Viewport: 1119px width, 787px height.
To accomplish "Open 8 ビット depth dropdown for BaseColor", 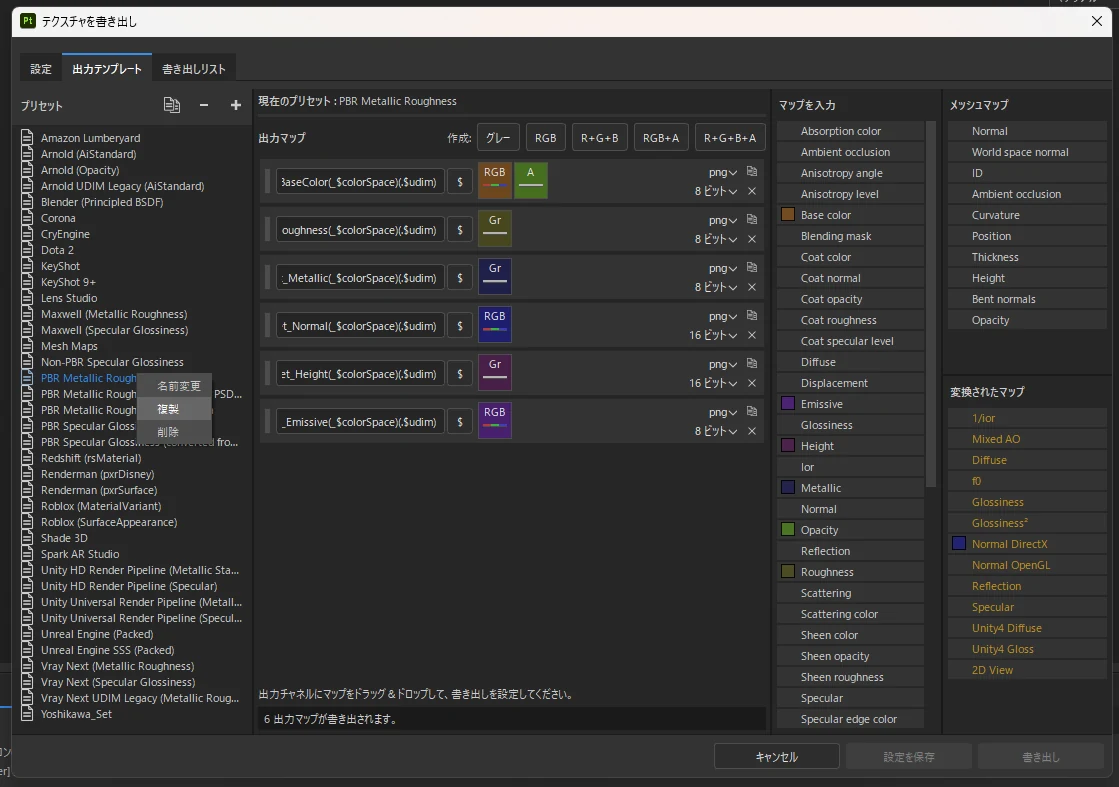I will (716, 191).
